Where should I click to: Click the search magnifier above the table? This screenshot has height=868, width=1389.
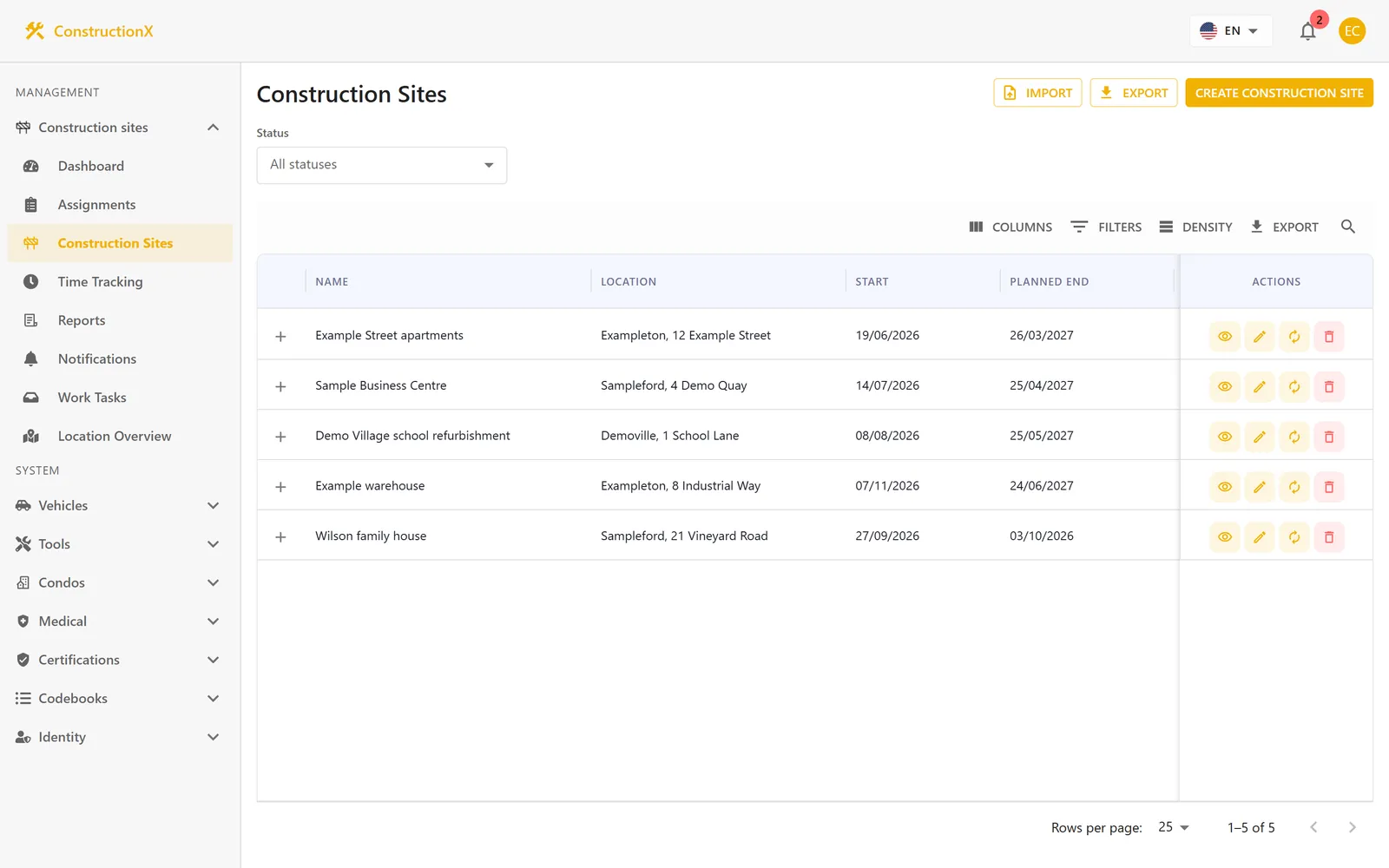(x=1347, y=227)
